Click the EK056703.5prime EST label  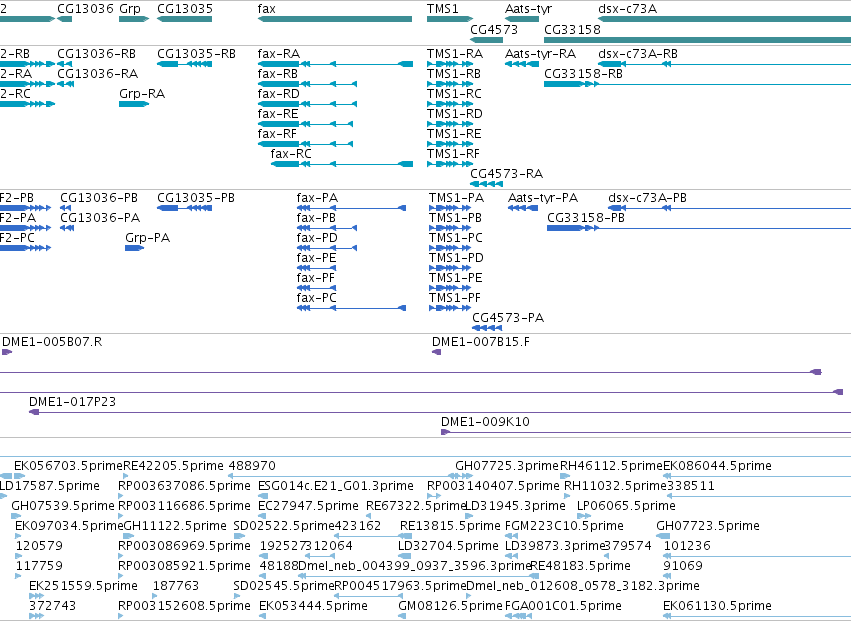[x=68, y=466]
